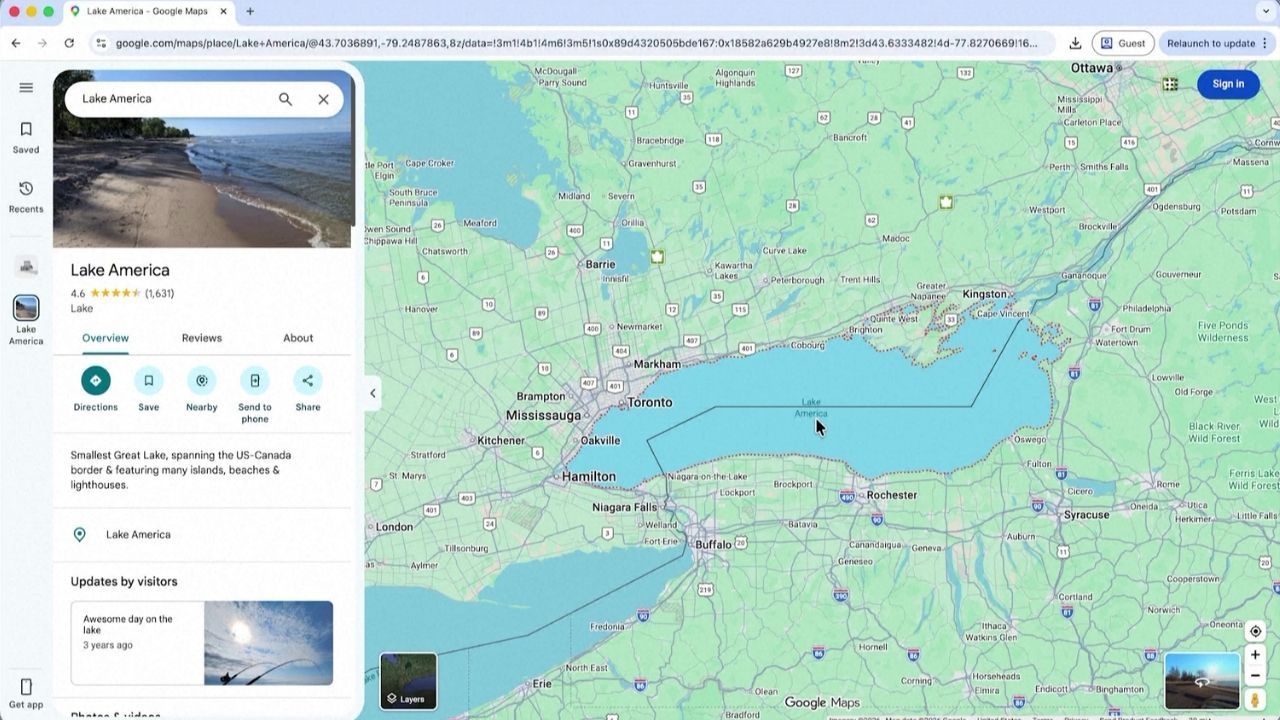Collapse the side panel with the arrow
This screenshot has width=1280, height=720.
(373, 393)
